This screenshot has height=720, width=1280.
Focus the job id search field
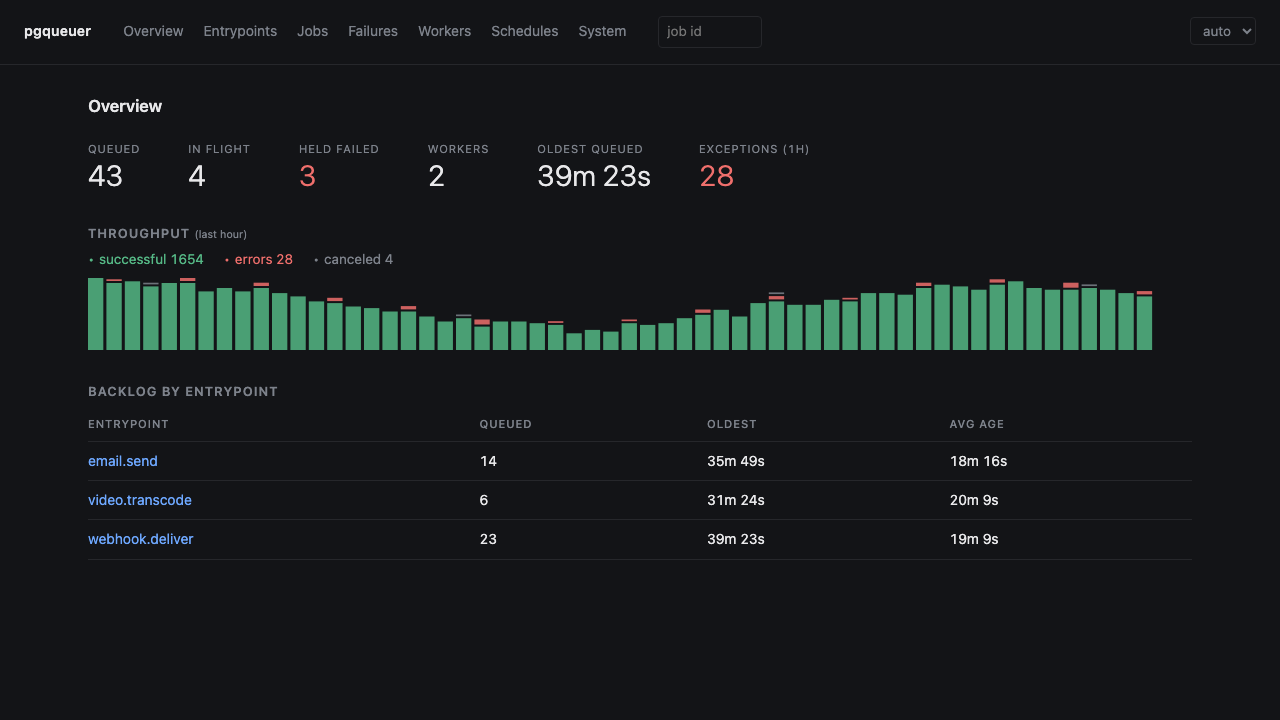click(x=710, y=32)
